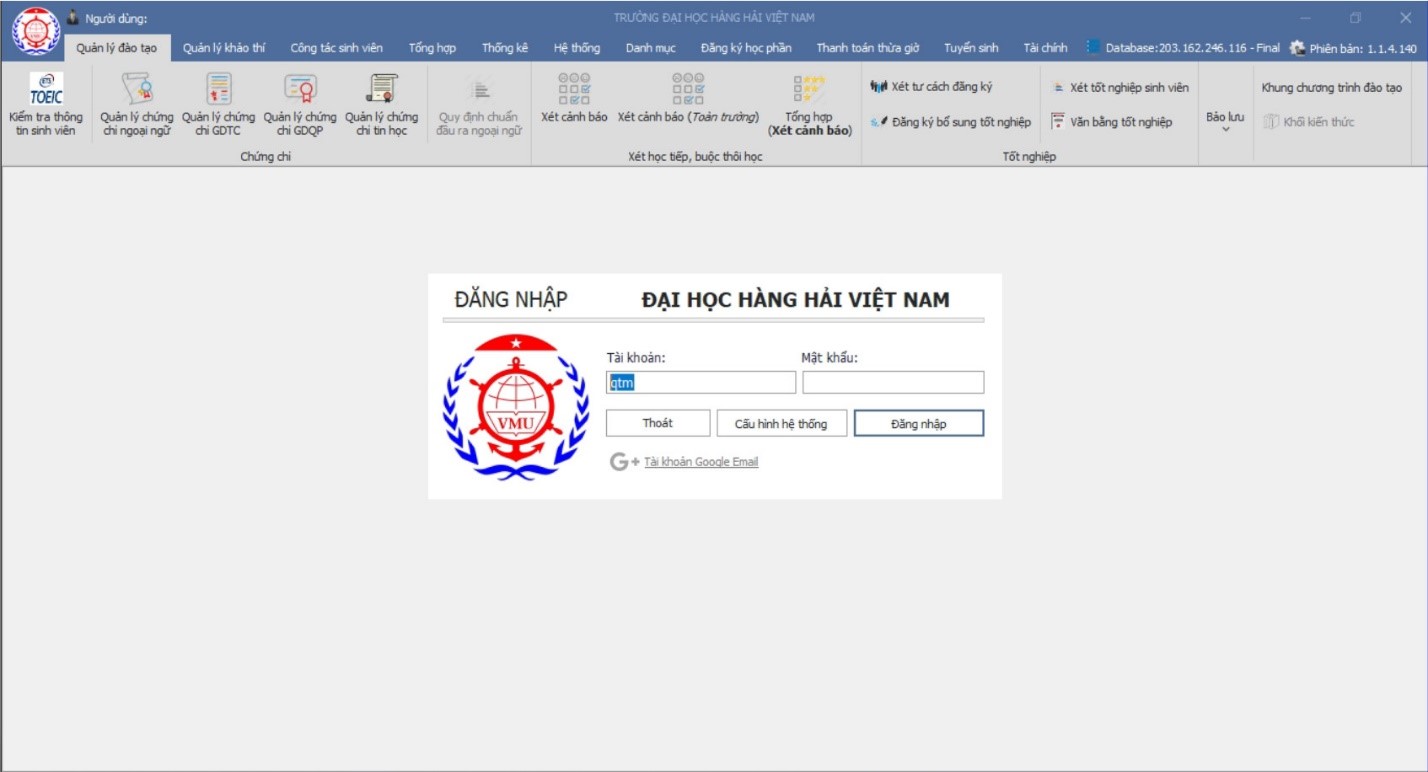Open Tổng hợp (Xét cảnh báo) icon
The width and height of the screenshot is (1428, 772).
[808, 90]
